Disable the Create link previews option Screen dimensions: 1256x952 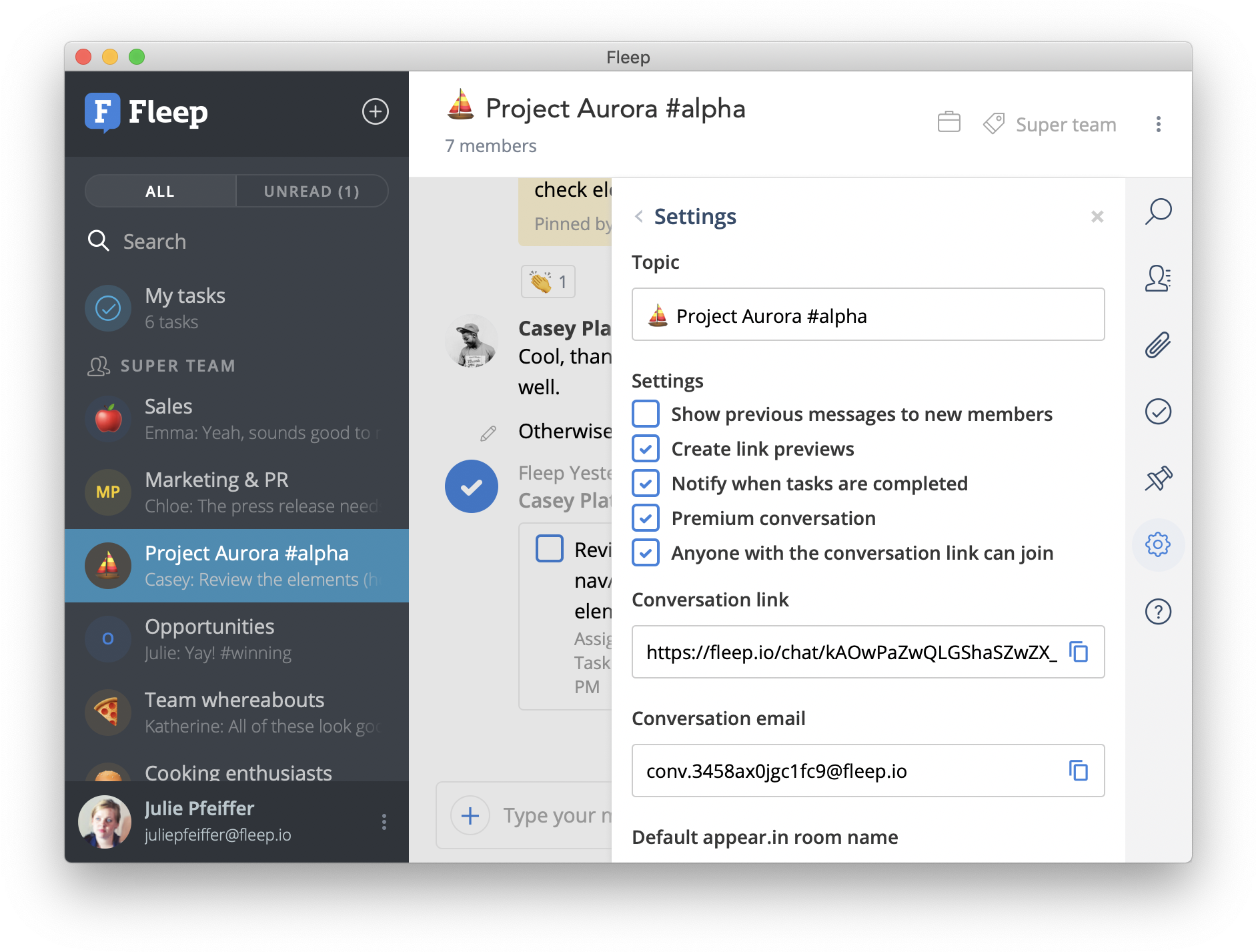tap(645, 448)
